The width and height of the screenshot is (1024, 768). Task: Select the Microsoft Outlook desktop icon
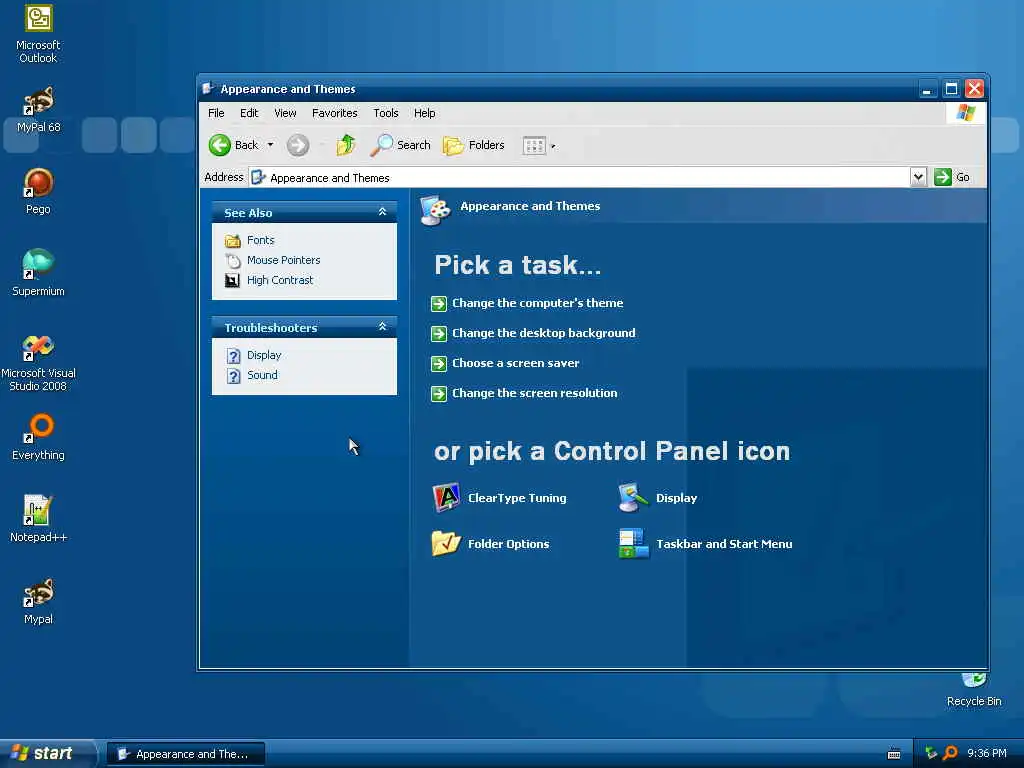pyautogui.click(x=39, y=19)
